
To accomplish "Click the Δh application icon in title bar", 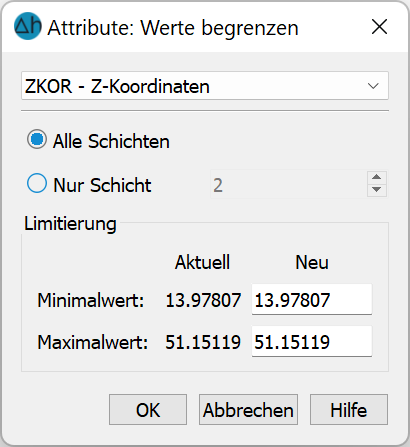I will coord(28,26).
